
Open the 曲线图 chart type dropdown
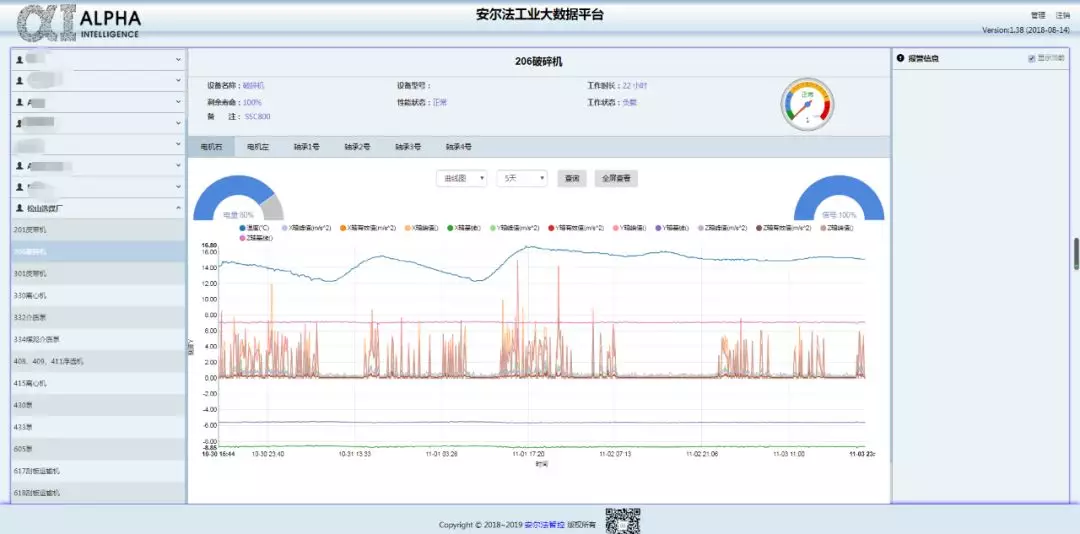(461, 178)
